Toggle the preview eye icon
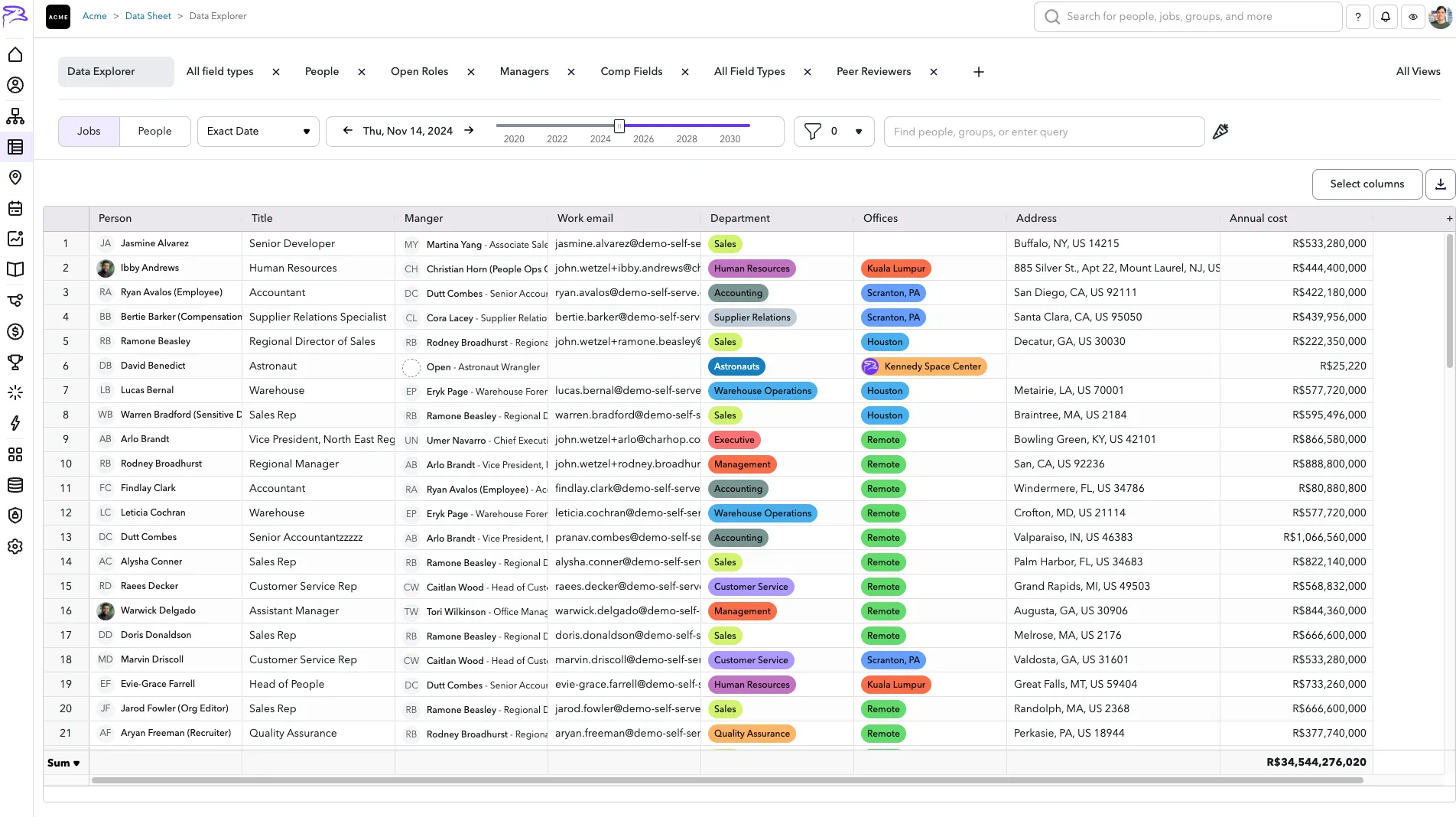 click(x=1413, y=17)
